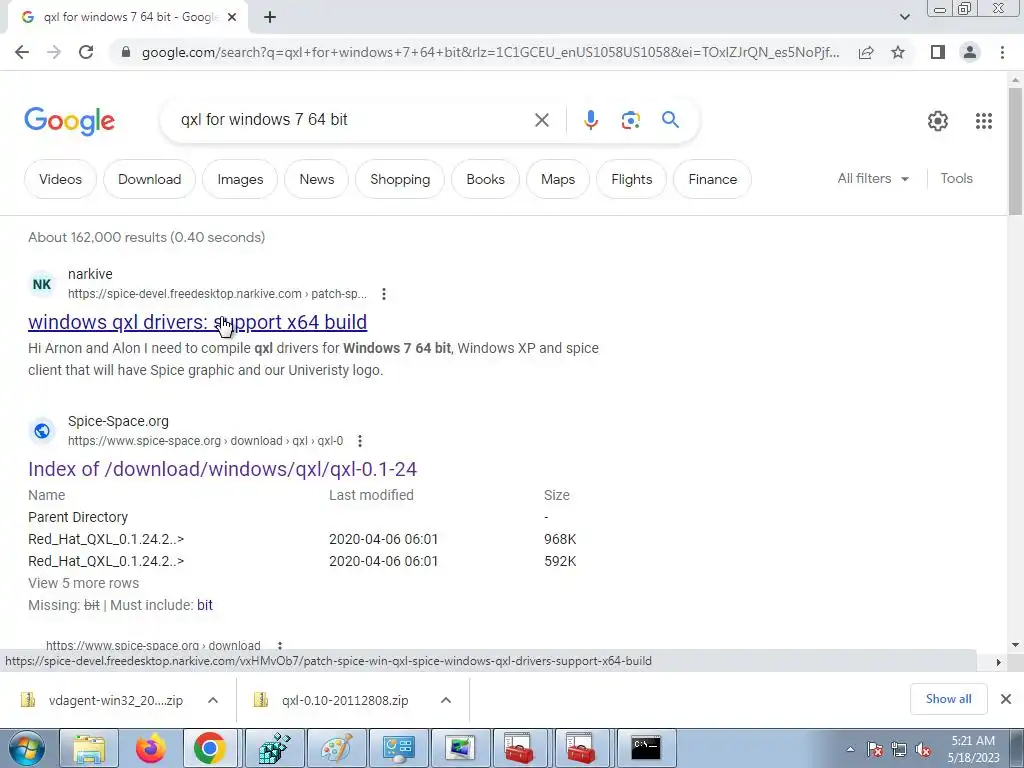Go back using browser back arrow
The image size is (1024, 768).
click(22, 52)
